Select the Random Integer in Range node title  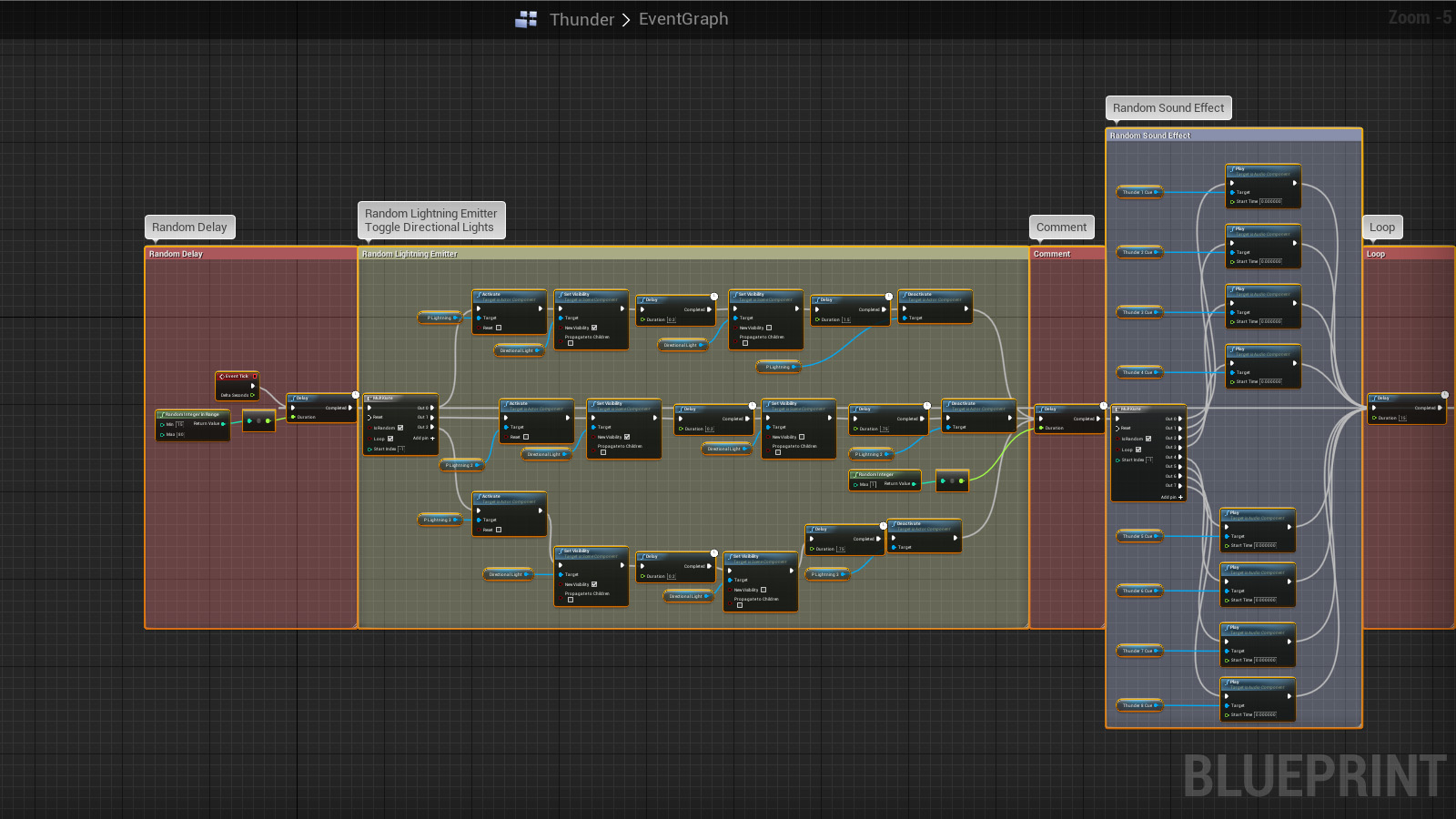pyautogui.click(x=192, y=414)
